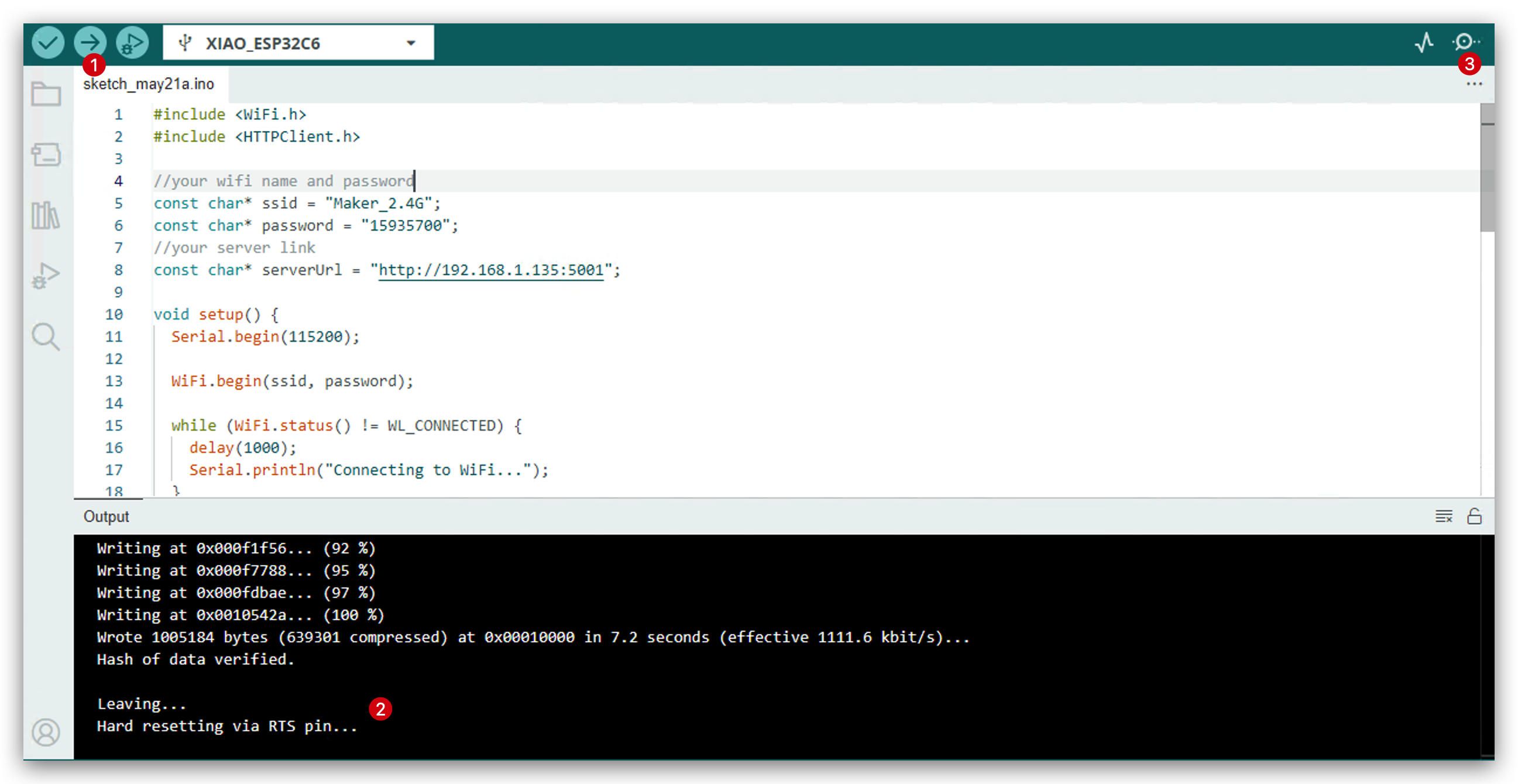
Task: Click the '#include <HTTPClient.h>' line
Action: point(257,137)
